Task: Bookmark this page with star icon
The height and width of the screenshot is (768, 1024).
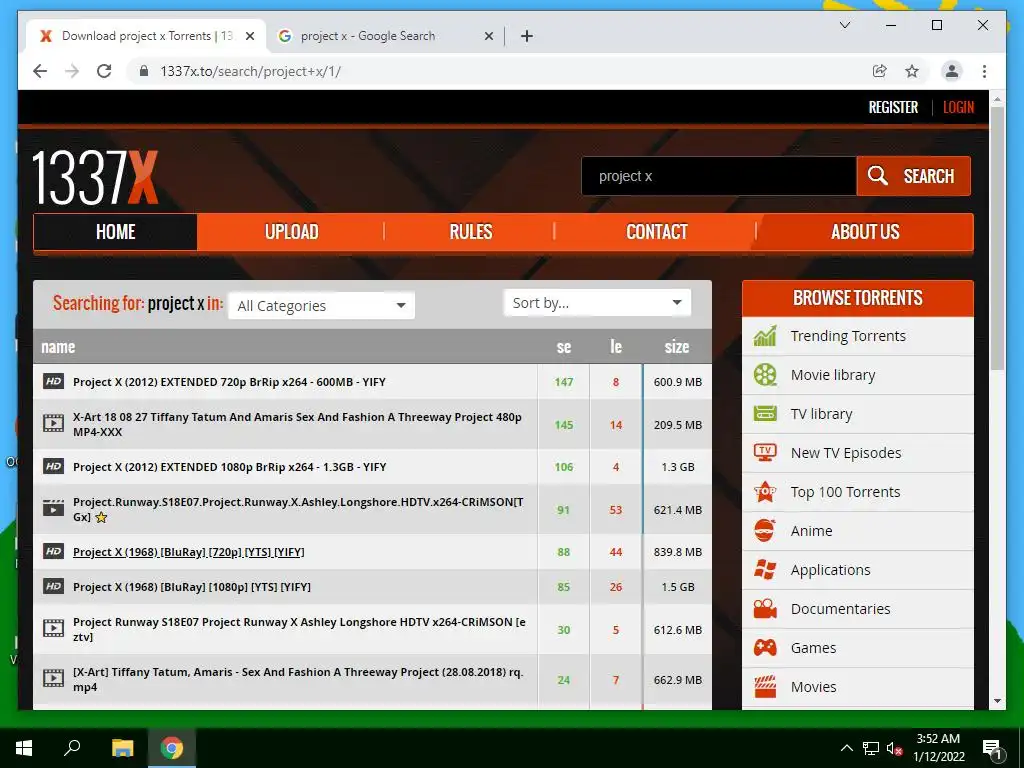Action: coord(912,71)
